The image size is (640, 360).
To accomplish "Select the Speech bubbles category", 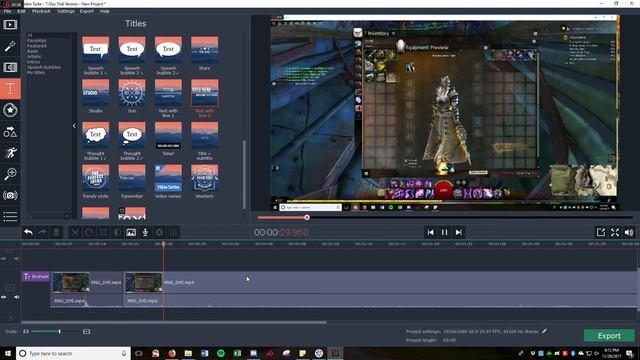I will 44,67.
